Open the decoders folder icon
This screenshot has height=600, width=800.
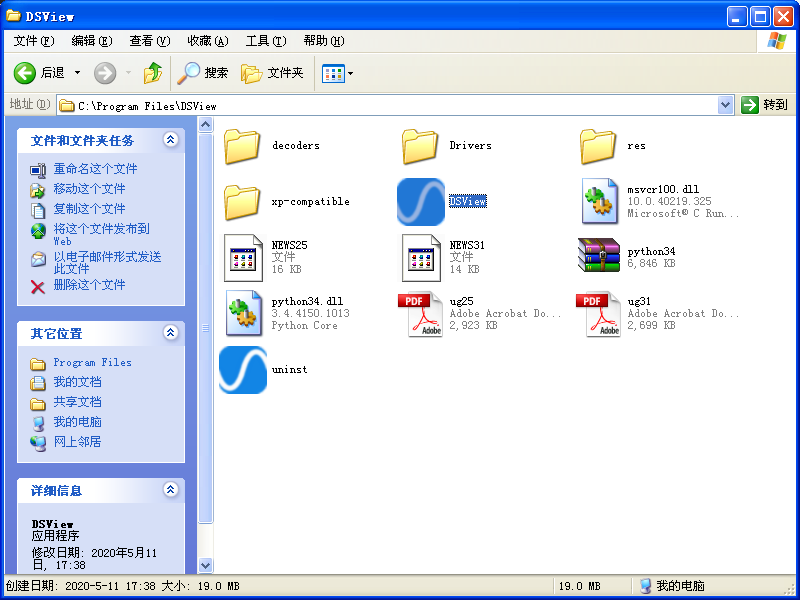(242, 146)
